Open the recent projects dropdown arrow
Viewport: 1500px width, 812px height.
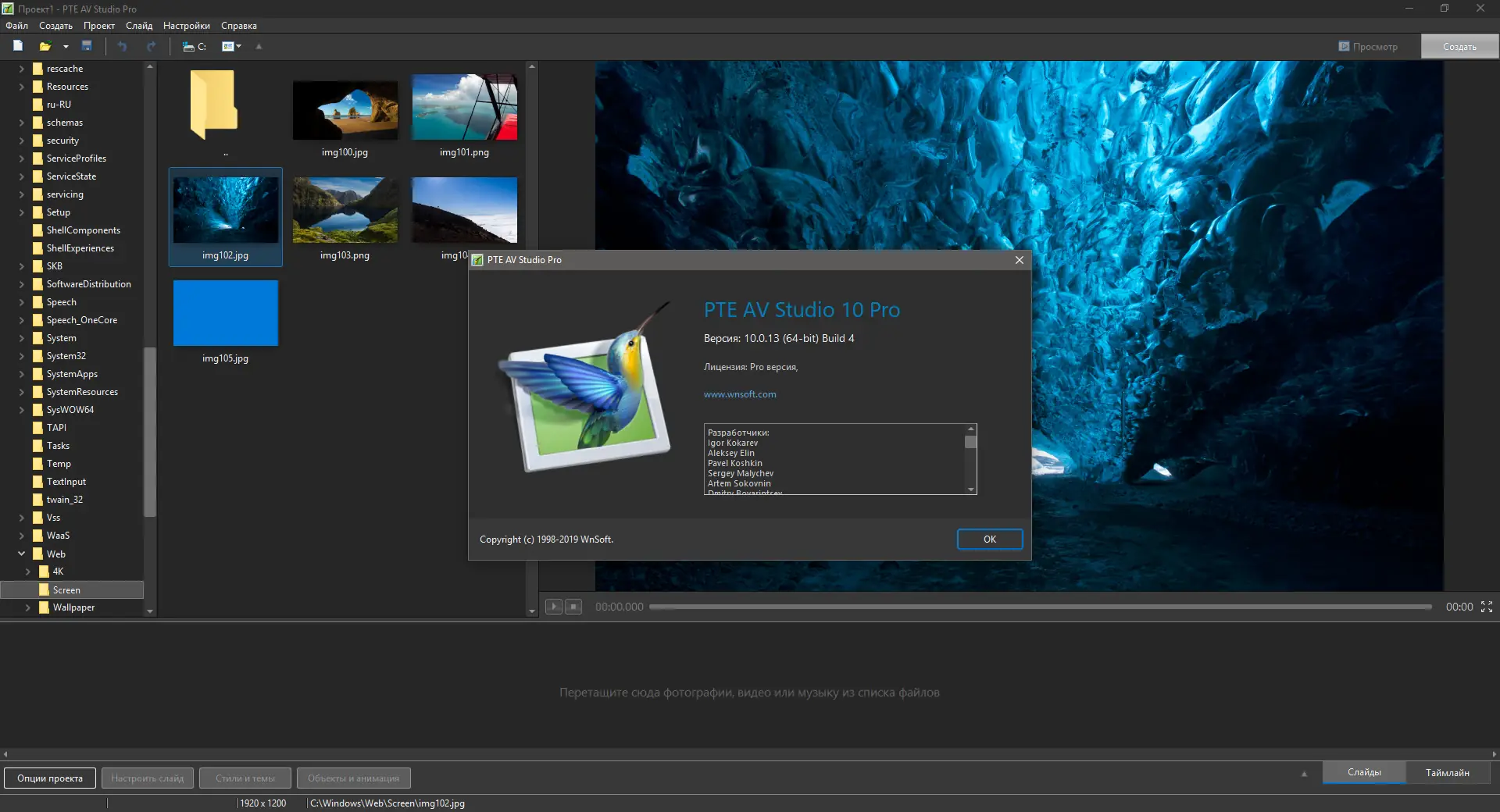[x=66, y=47]
